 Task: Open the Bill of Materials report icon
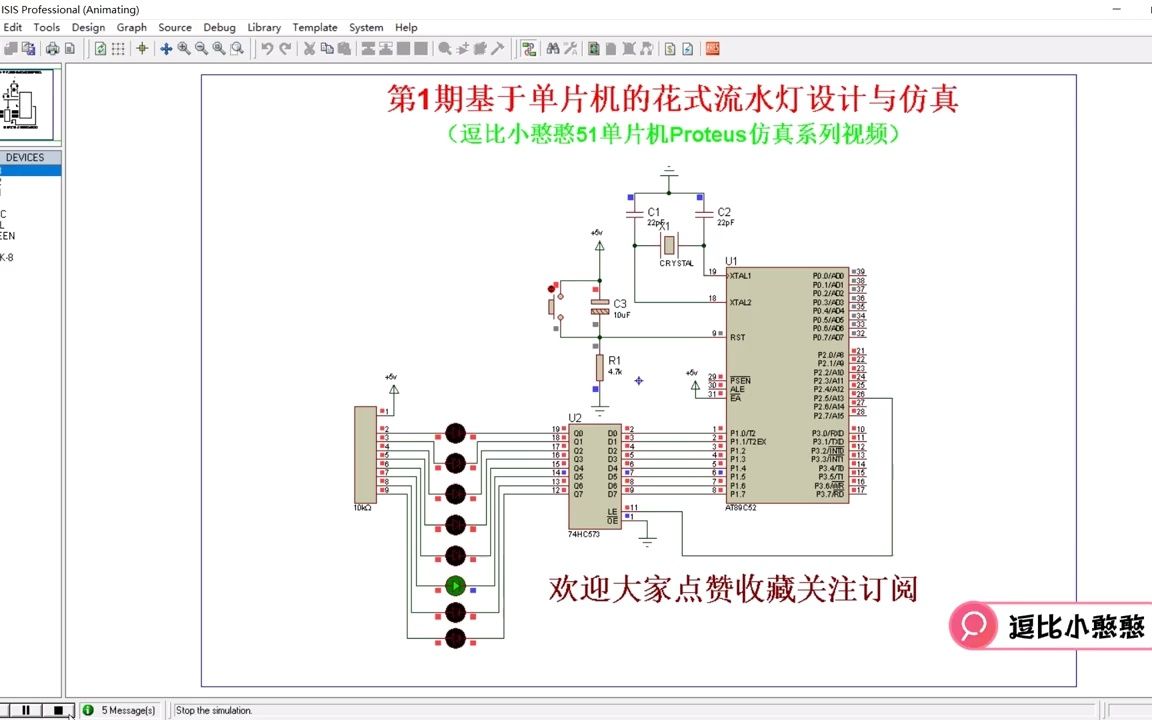coord(670,48)
